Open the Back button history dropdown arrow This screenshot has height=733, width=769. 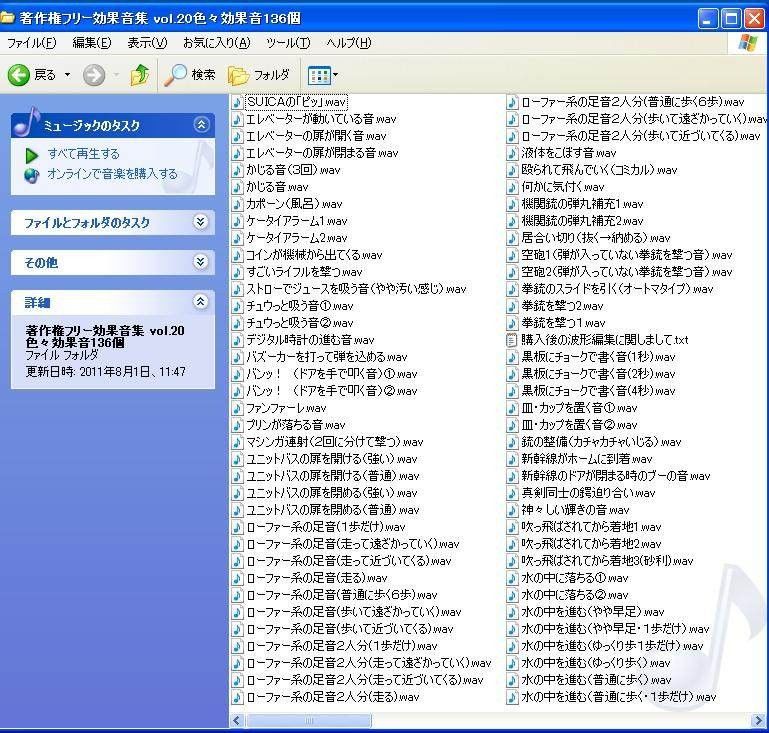(x=67, y=75)
